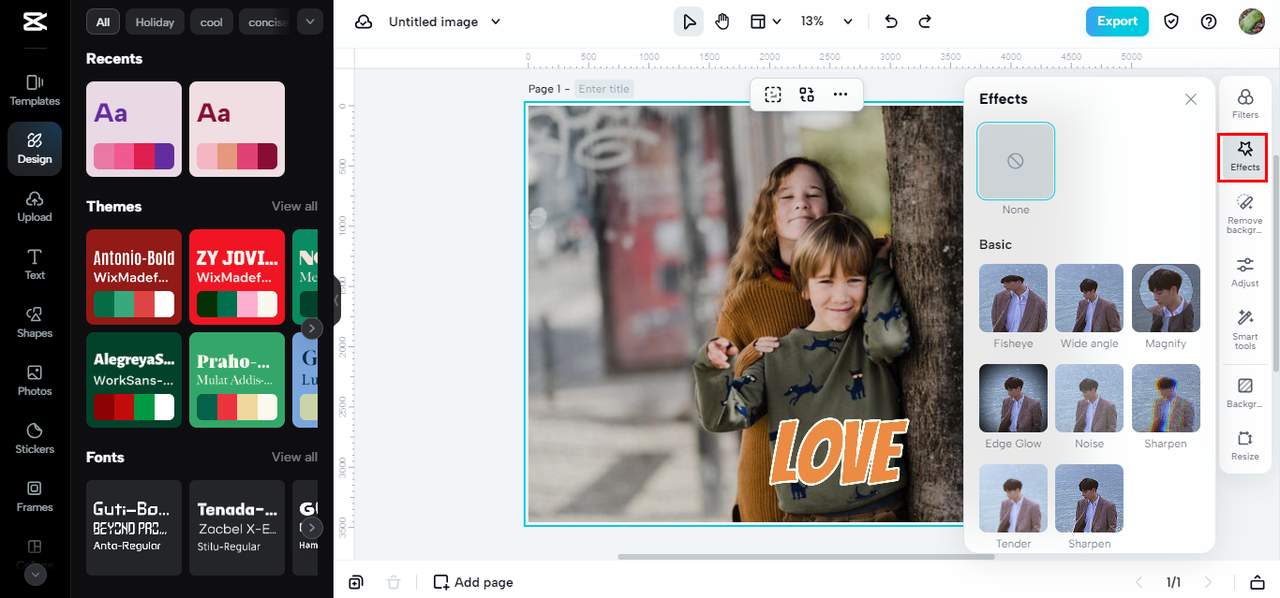This screenshot has height=598, width=1280.
Task: Open the Smart tools panel
Action: tap(1245, 330)
